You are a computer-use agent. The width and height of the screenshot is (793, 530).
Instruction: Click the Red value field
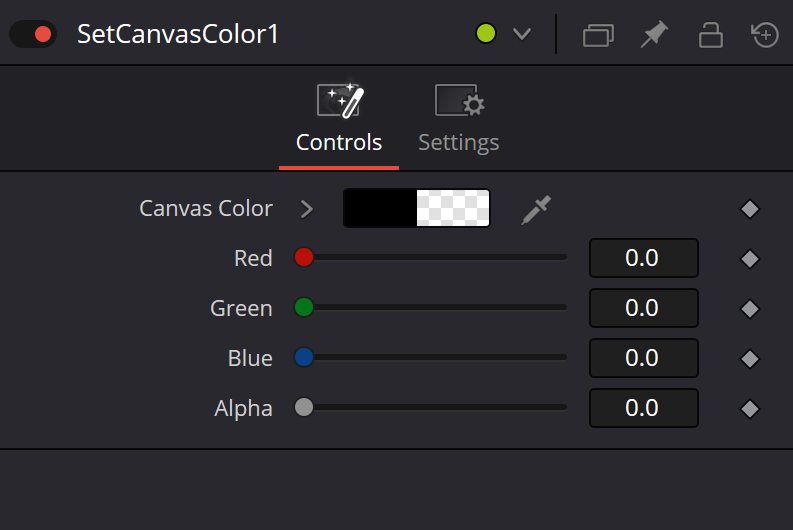tap(644, 258)
